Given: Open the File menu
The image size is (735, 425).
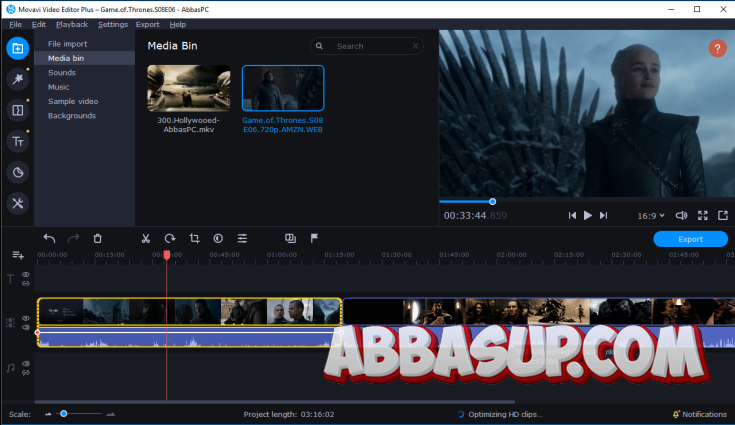Looking at the screenshot, I should tap(15, 24).
